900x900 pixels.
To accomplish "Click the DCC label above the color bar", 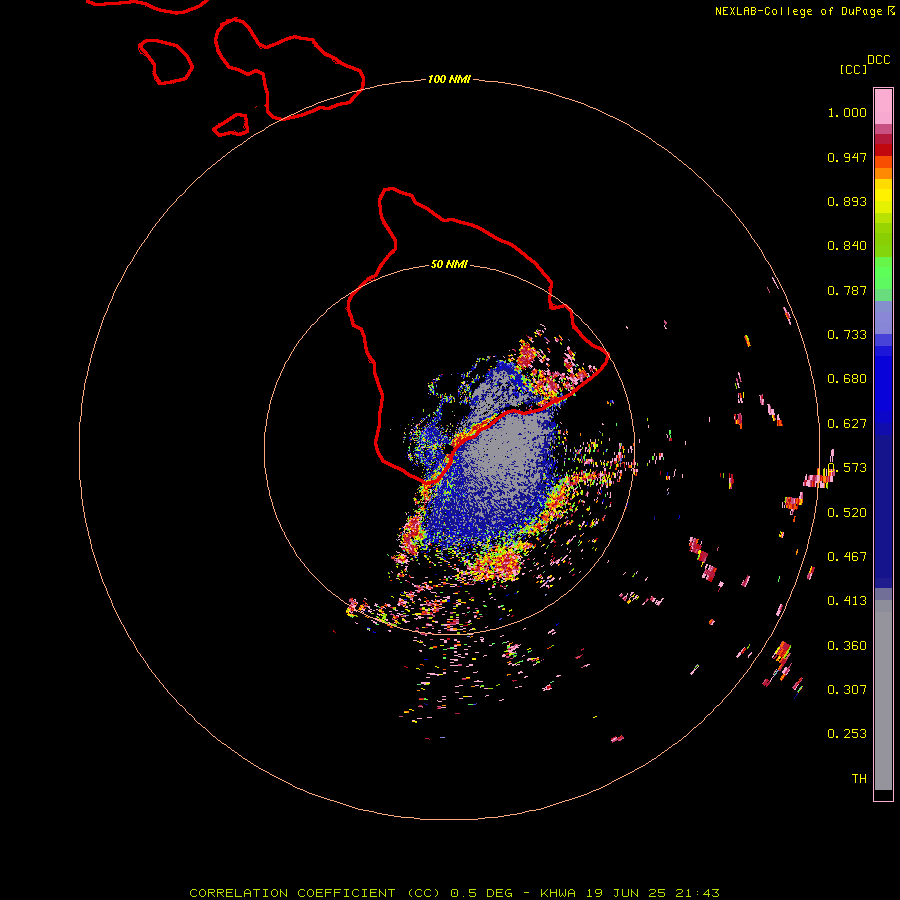I will coord(879,60).
